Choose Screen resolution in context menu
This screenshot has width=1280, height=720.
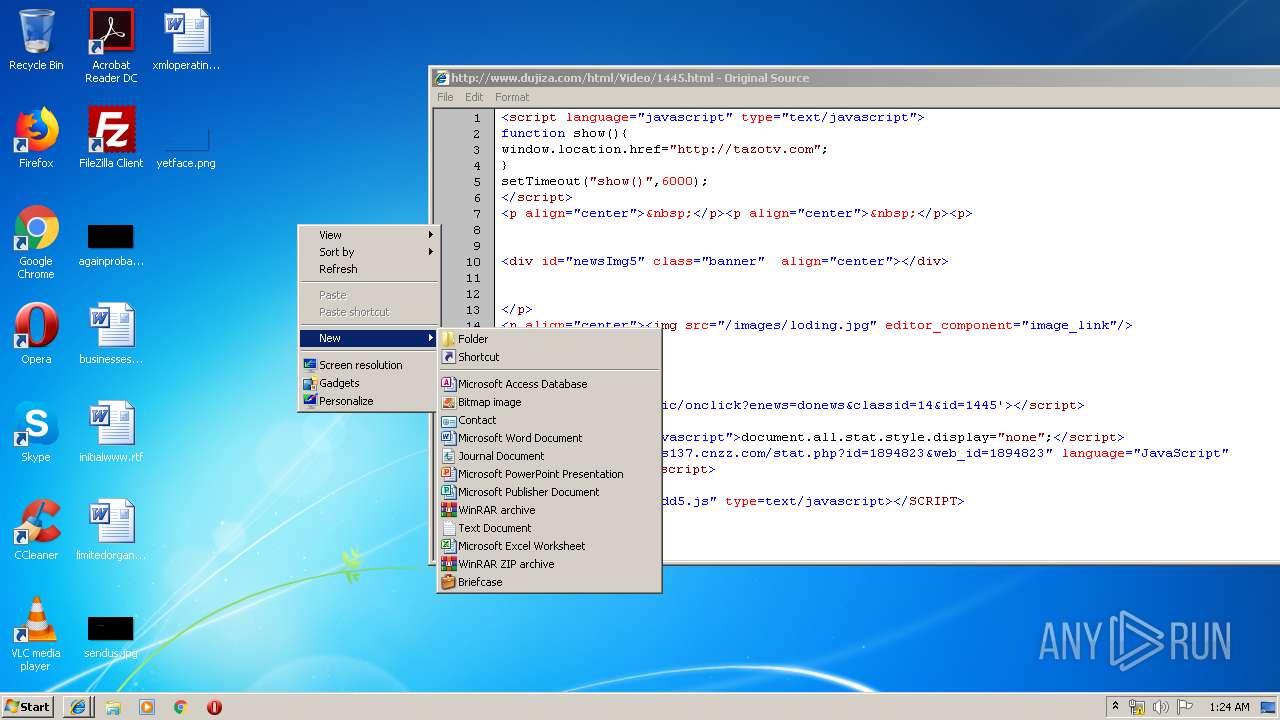coord(369,365)
